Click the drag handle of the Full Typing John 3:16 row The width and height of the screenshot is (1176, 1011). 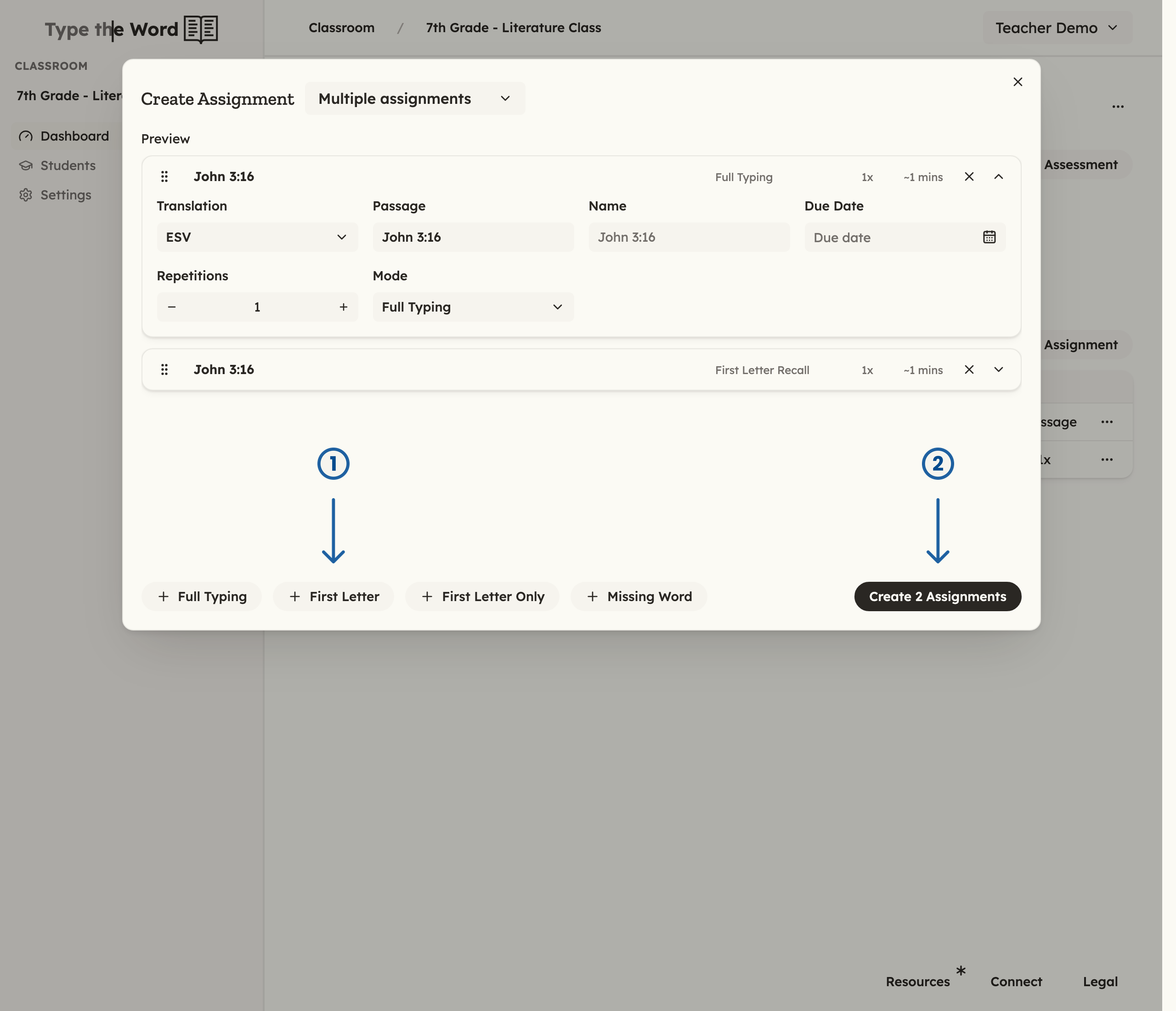pyautogui.click(x=164, y=176)
